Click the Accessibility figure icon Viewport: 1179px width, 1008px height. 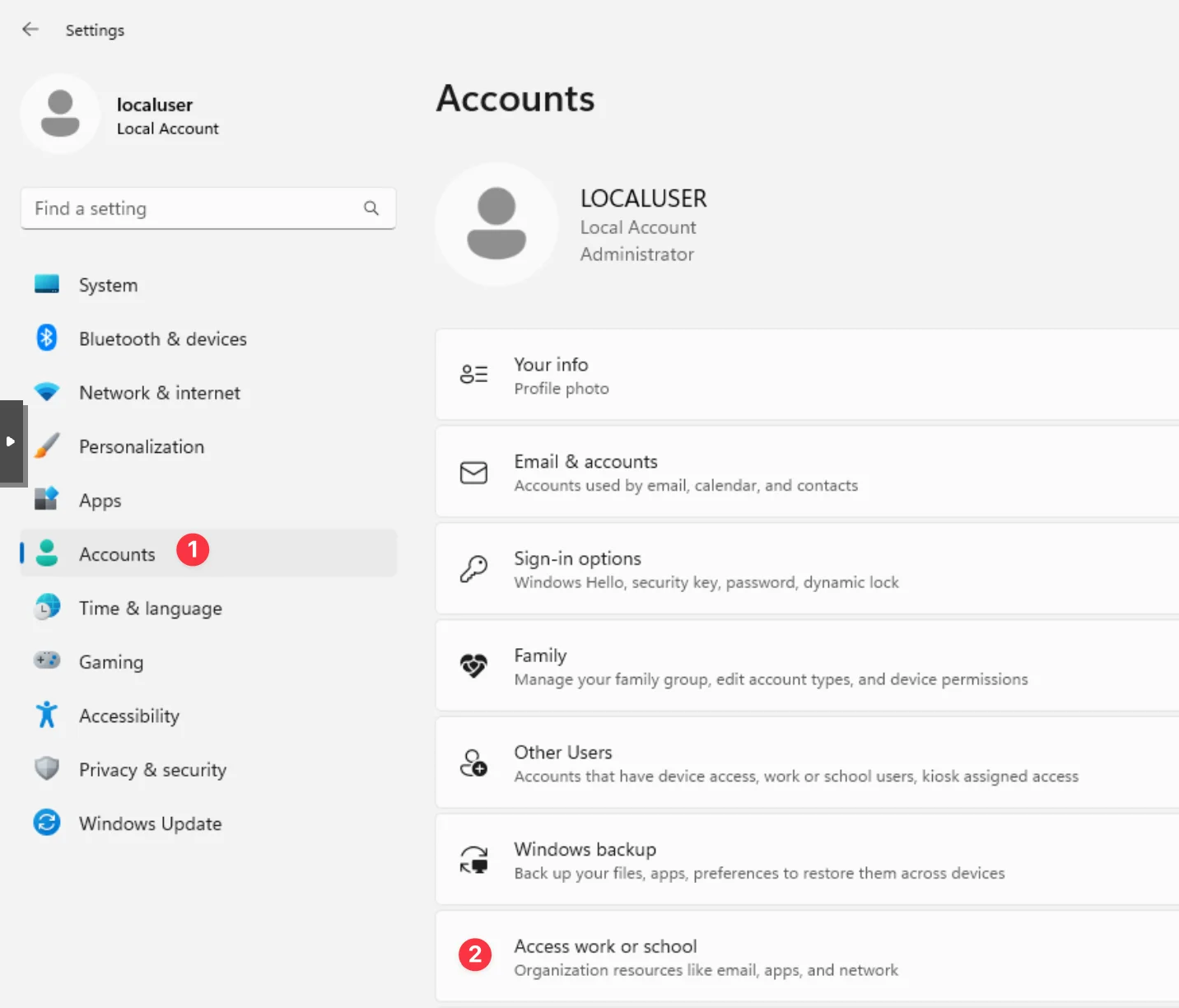point(47,715)
